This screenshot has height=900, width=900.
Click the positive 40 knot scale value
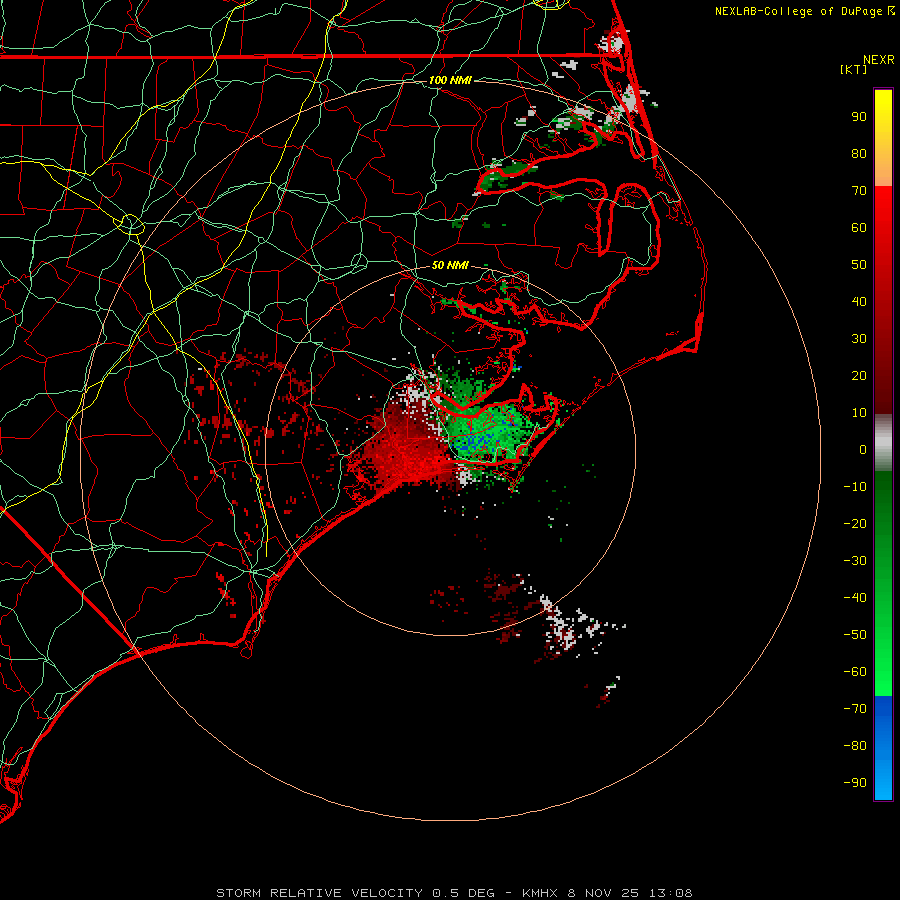coord(859,302)
